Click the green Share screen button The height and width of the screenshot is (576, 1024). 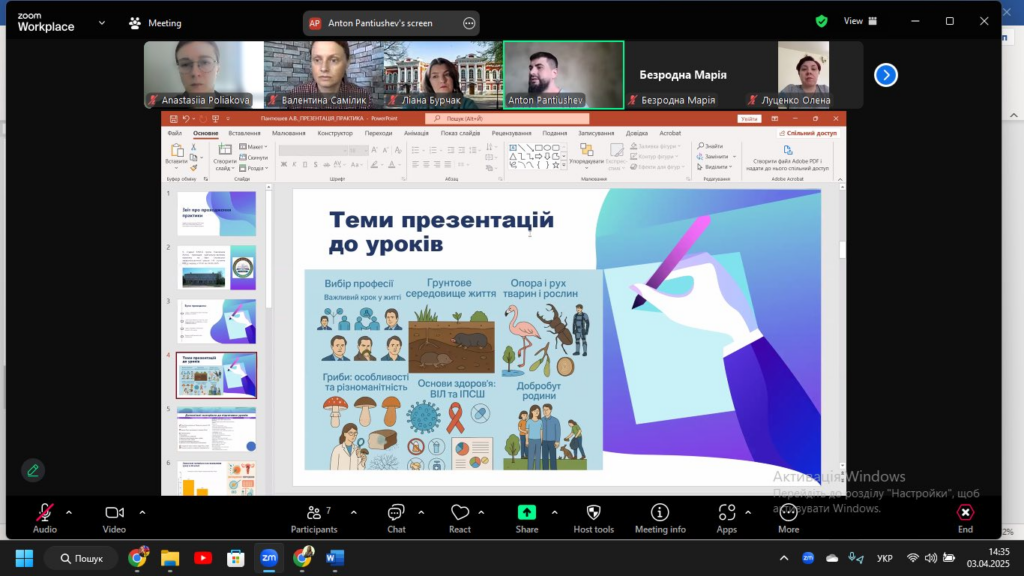(x=526, y=519)
